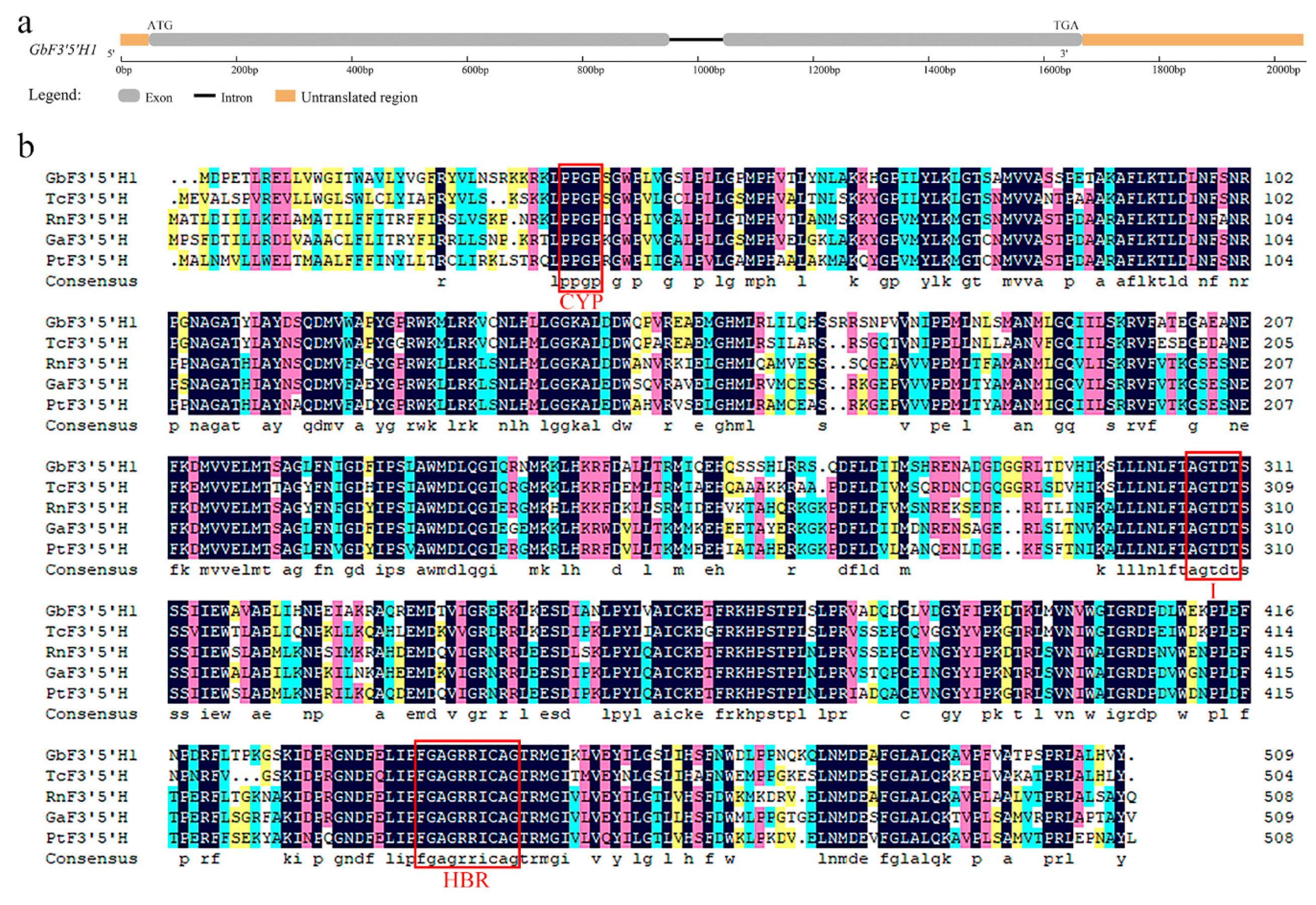The height and width of the screenshot is (905, 1316).
Task: Click the red 'HBR' motif label
Action: (x=466, y=880)
